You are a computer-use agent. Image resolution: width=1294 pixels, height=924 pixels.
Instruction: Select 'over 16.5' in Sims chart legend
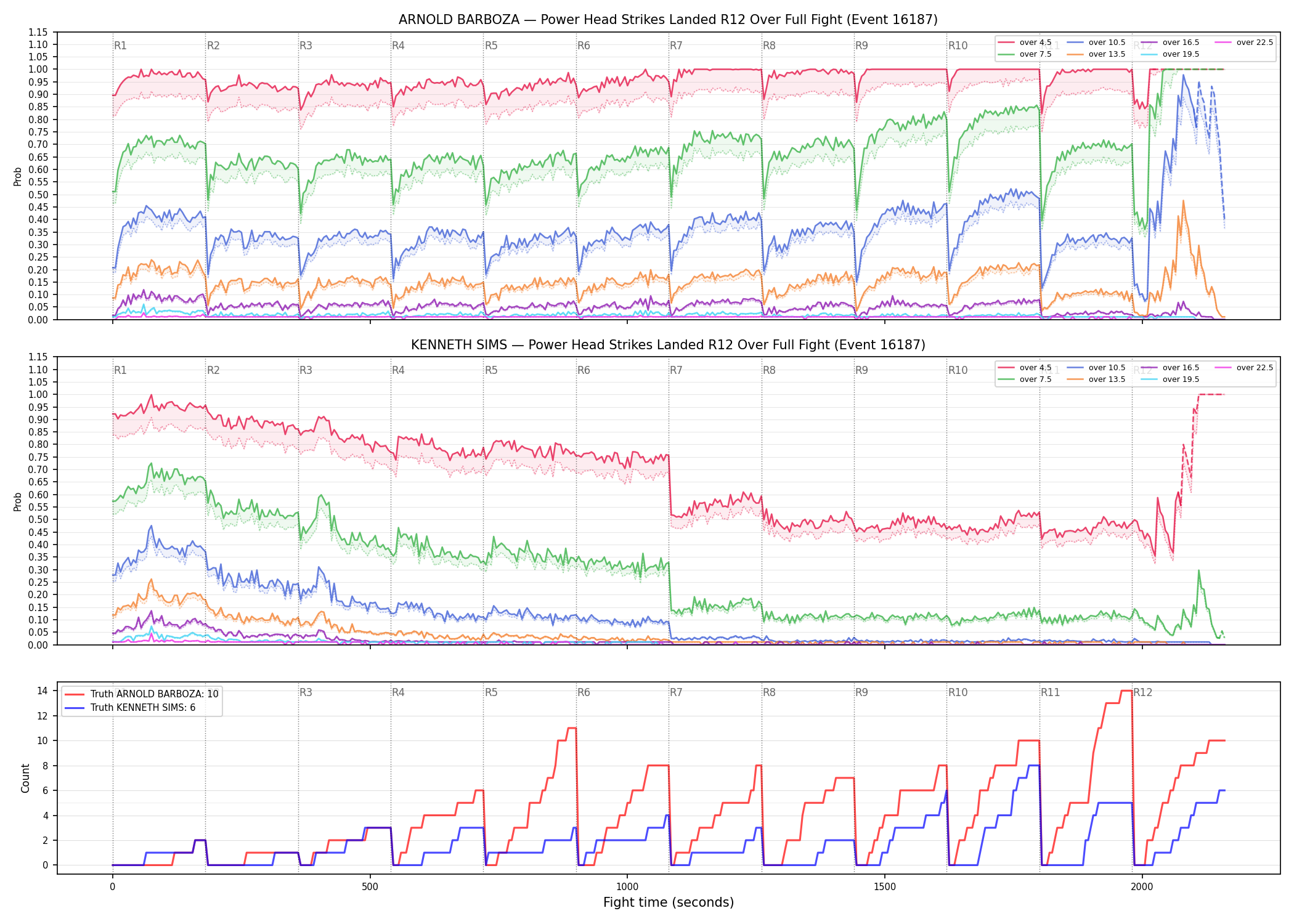coord(1171,368)
